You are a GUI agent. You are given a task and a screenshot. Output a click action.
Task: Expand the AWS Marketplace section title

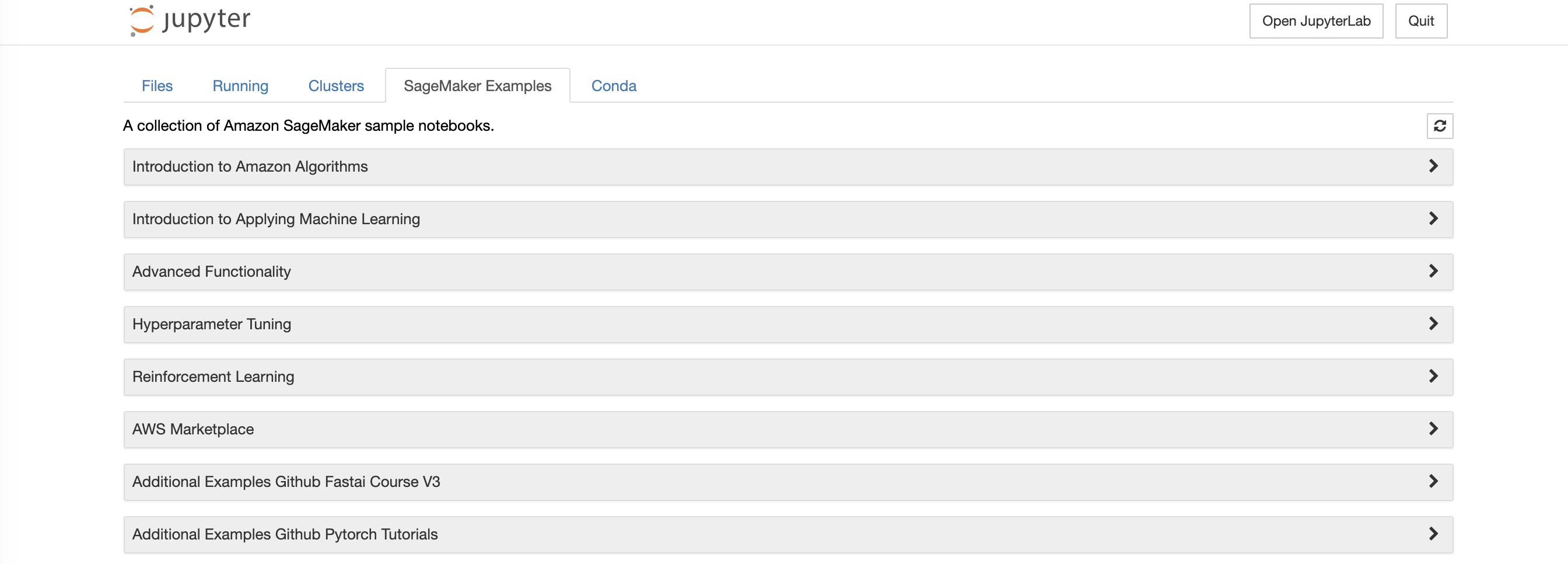(x=192, y=429)
